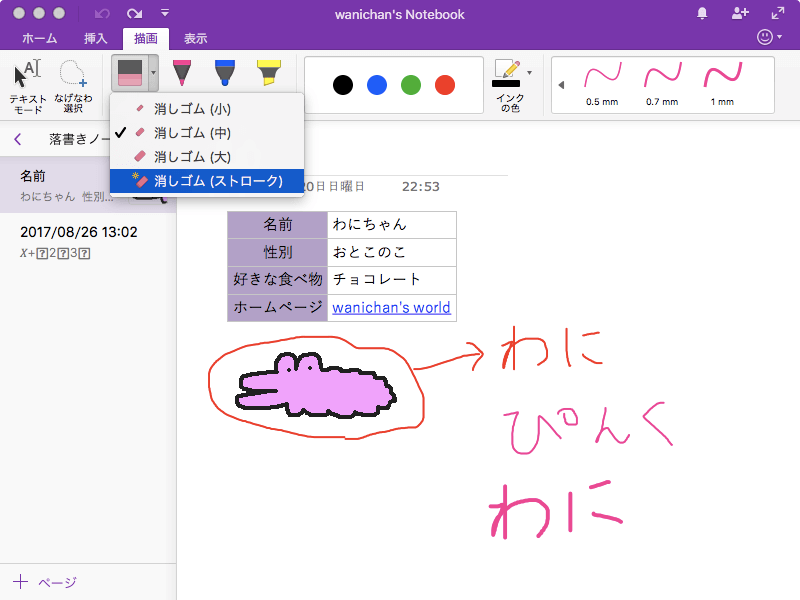Switch to the 挿入 tab
The height and width of the screenshot is (600, 800).
pos(95,38)
